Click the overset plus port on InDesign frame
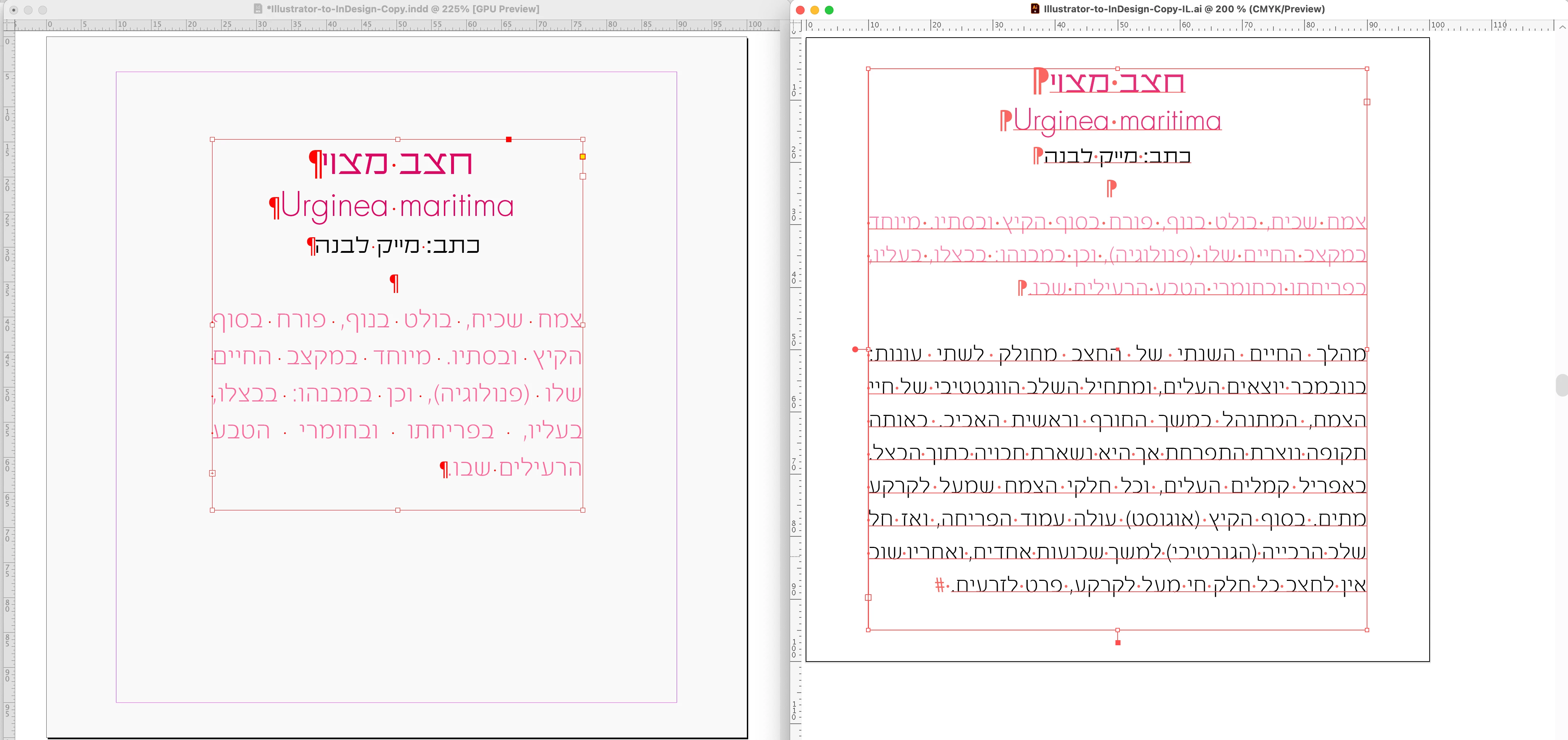Image resolution: width=1568 pixels, height=740 pixels. click(x=212, y=473)
